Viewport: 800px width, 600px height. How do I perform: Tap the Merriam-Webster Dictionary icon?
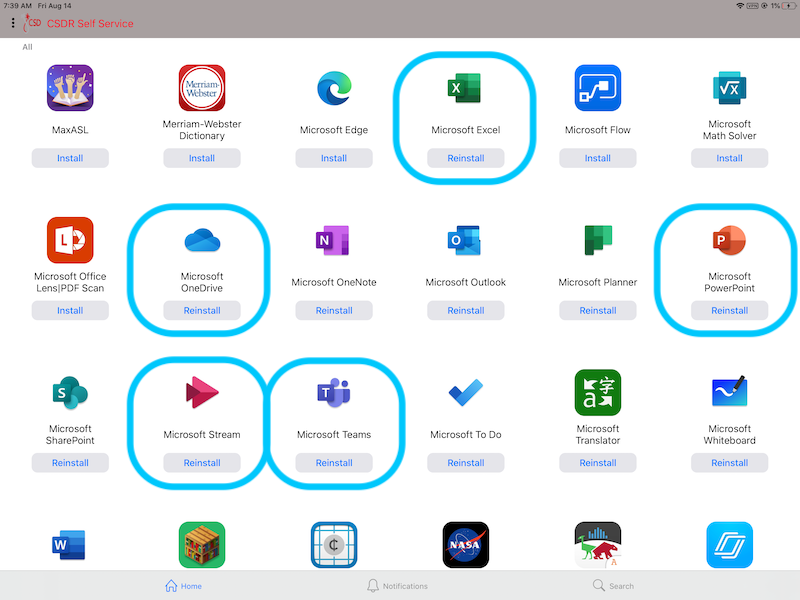pos(202,88)
